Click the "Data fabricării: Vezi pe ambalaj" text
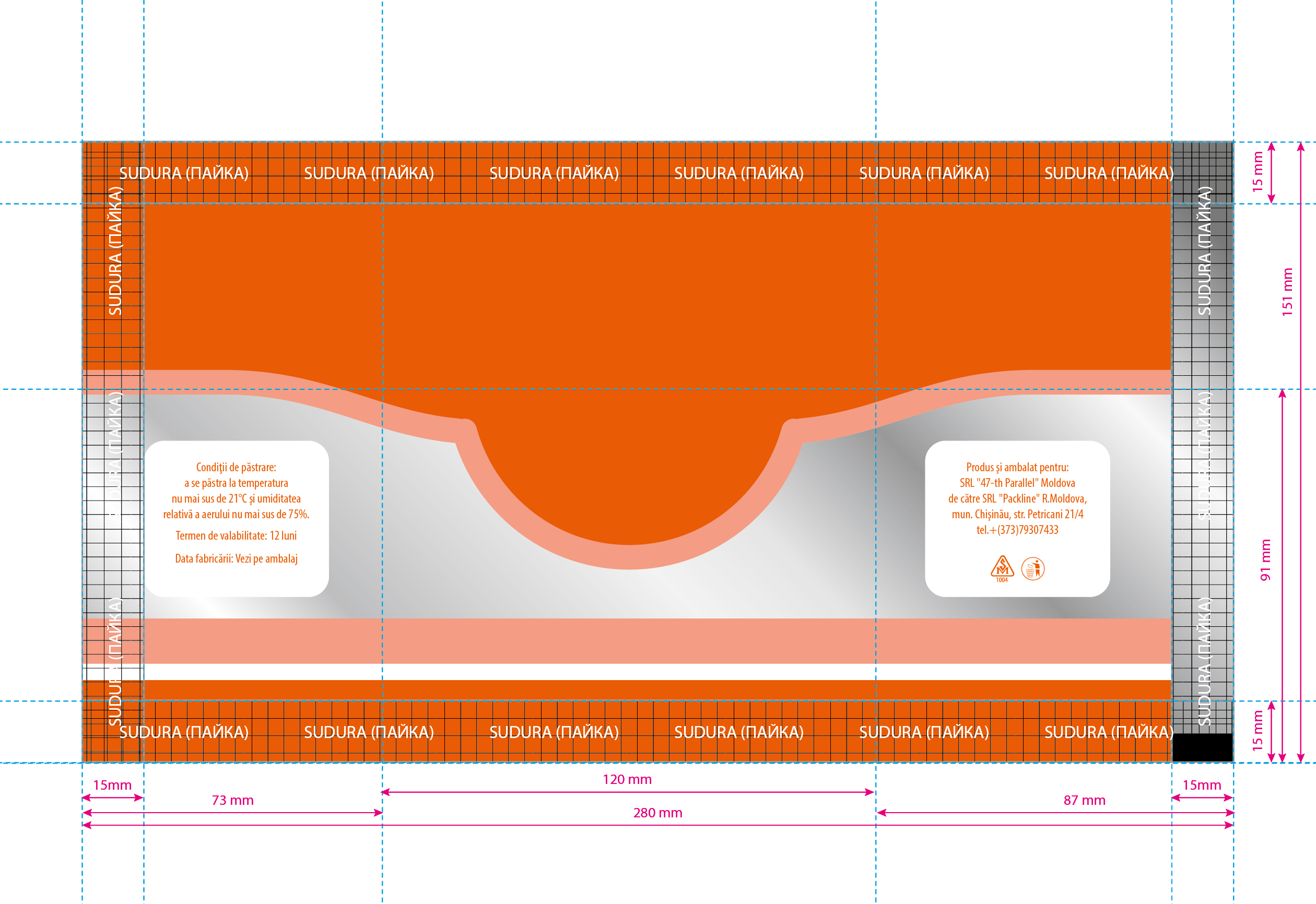Image resolution: width=1316 pixels, height=904 pixels. point(236,558)
